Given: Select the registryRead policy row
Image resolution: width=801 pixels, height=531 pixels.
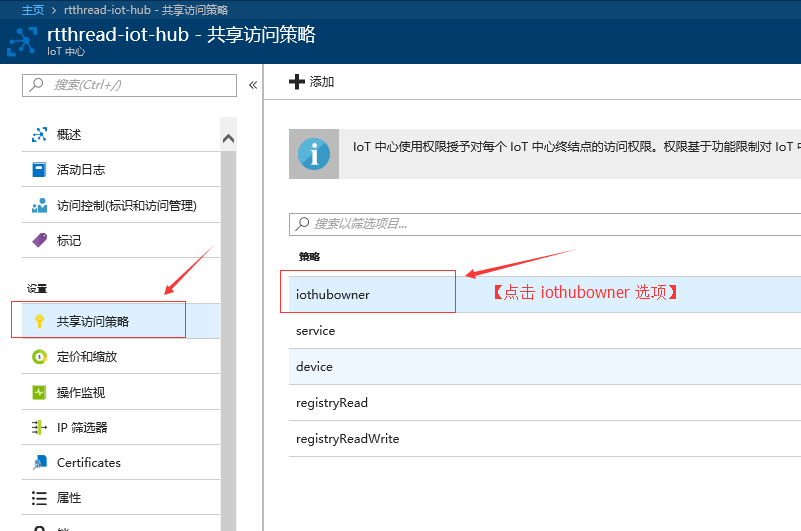Looking at the screenshot, I should point(545,403).
